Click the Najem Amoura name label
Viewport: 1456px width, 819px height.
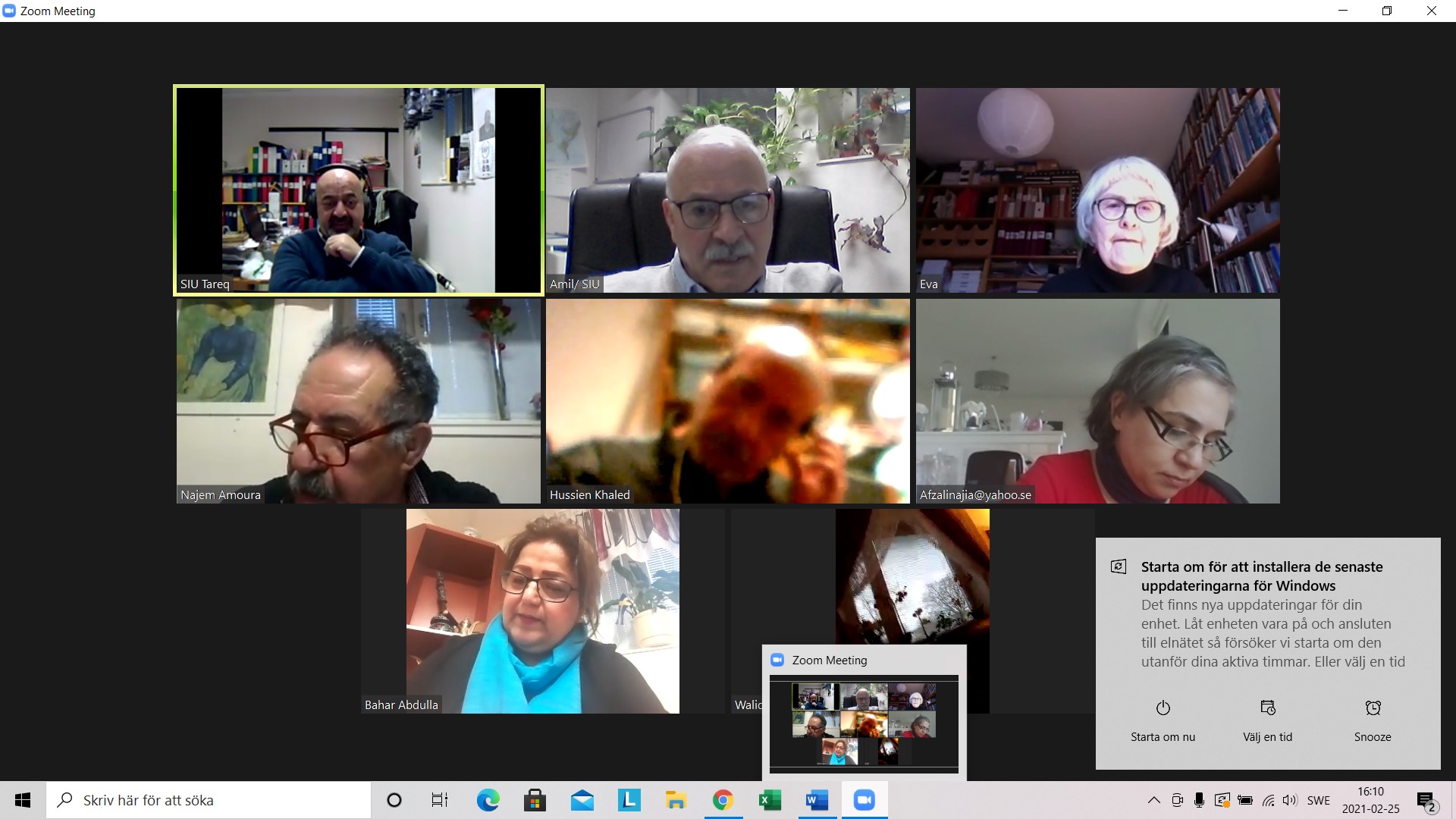coord(221,495)
